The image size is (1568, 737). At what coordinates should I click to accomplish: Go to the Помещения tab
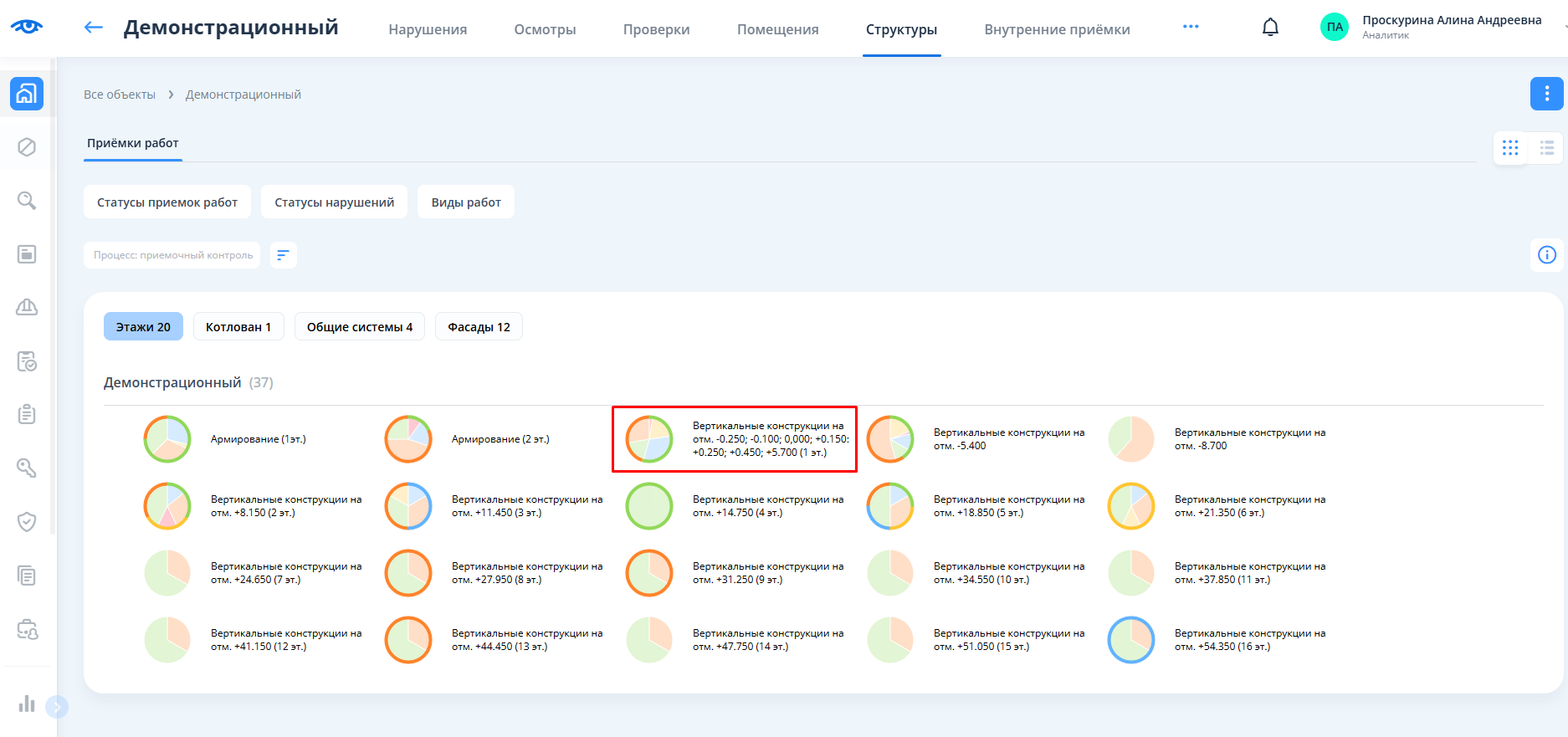[777, 29]
